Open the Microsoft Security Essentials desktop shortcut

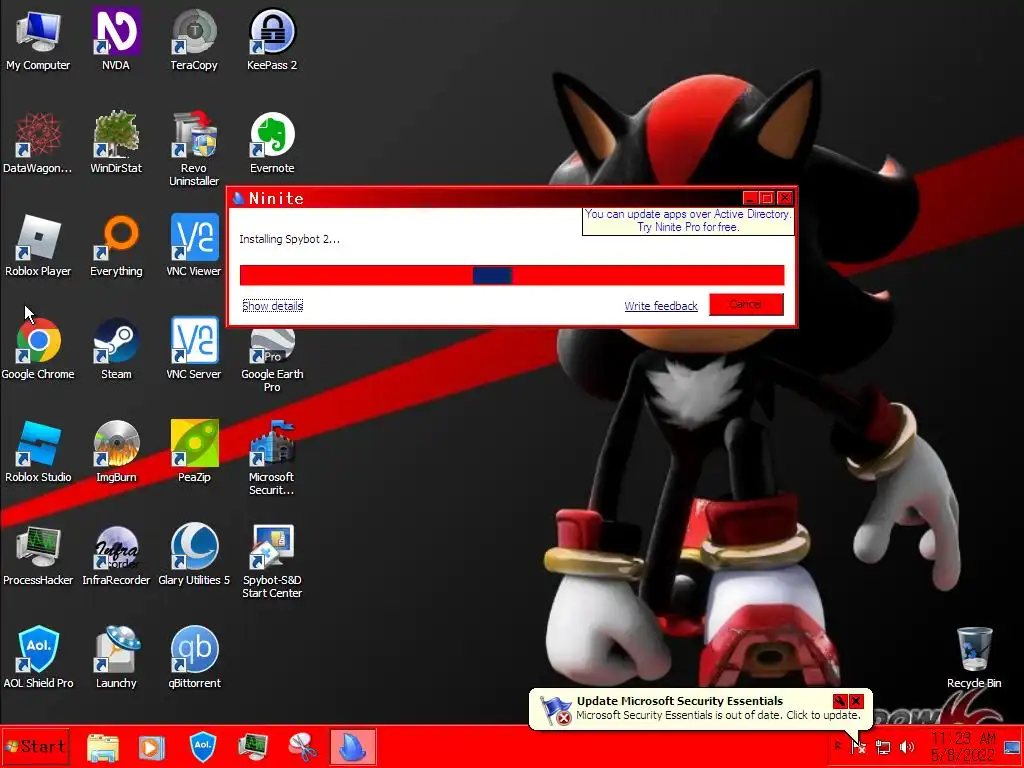pos(272,458)
